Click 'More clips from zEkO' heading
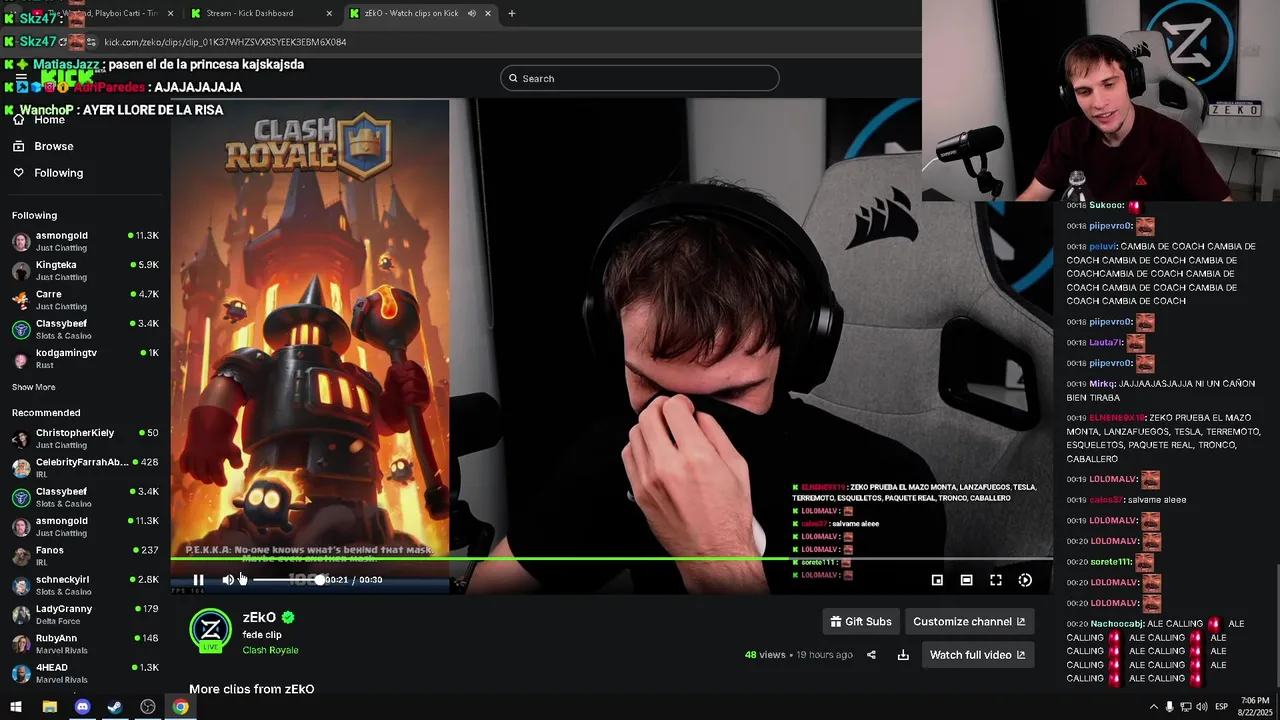The image size is (1280, 720). click(252, 689)
